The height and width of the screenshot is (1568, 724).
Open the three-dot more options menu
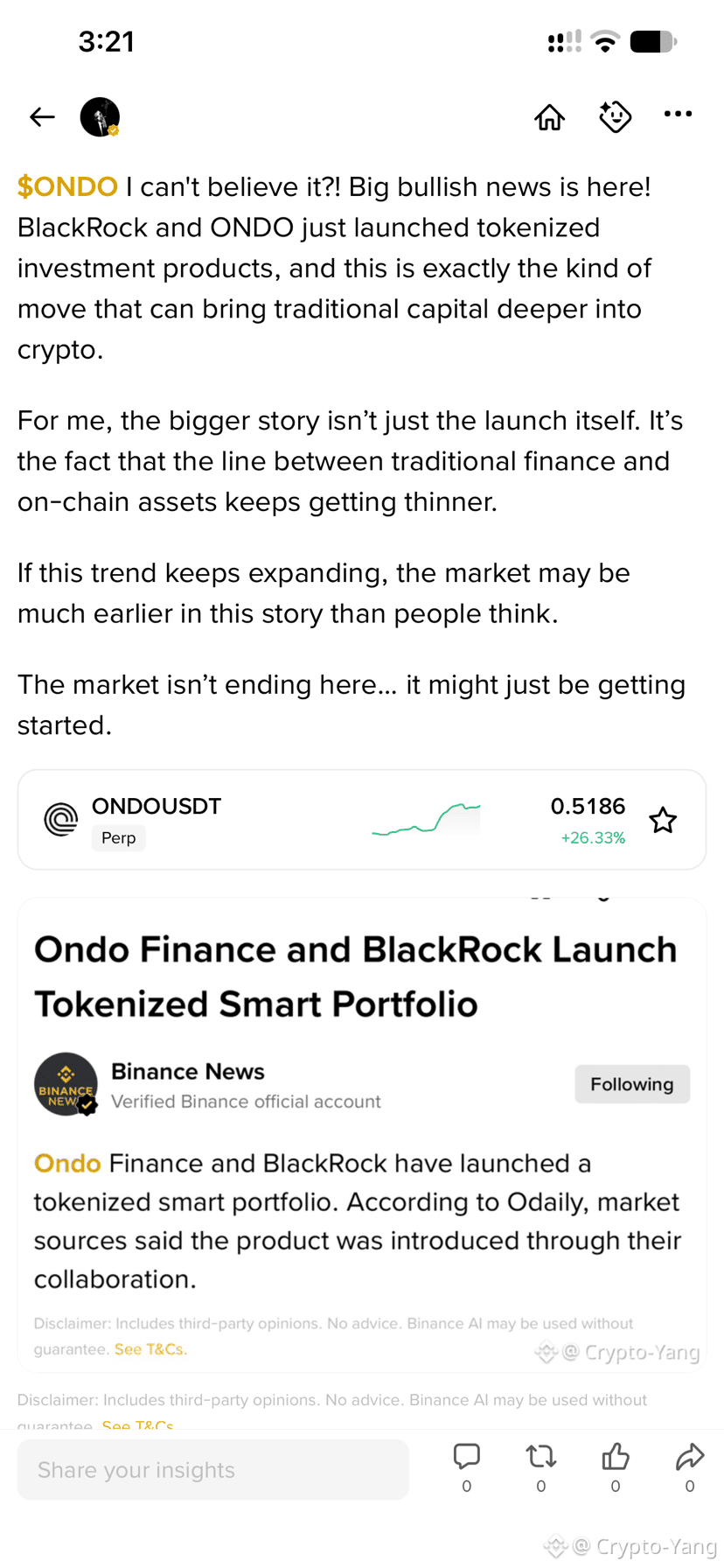(678, 114)
